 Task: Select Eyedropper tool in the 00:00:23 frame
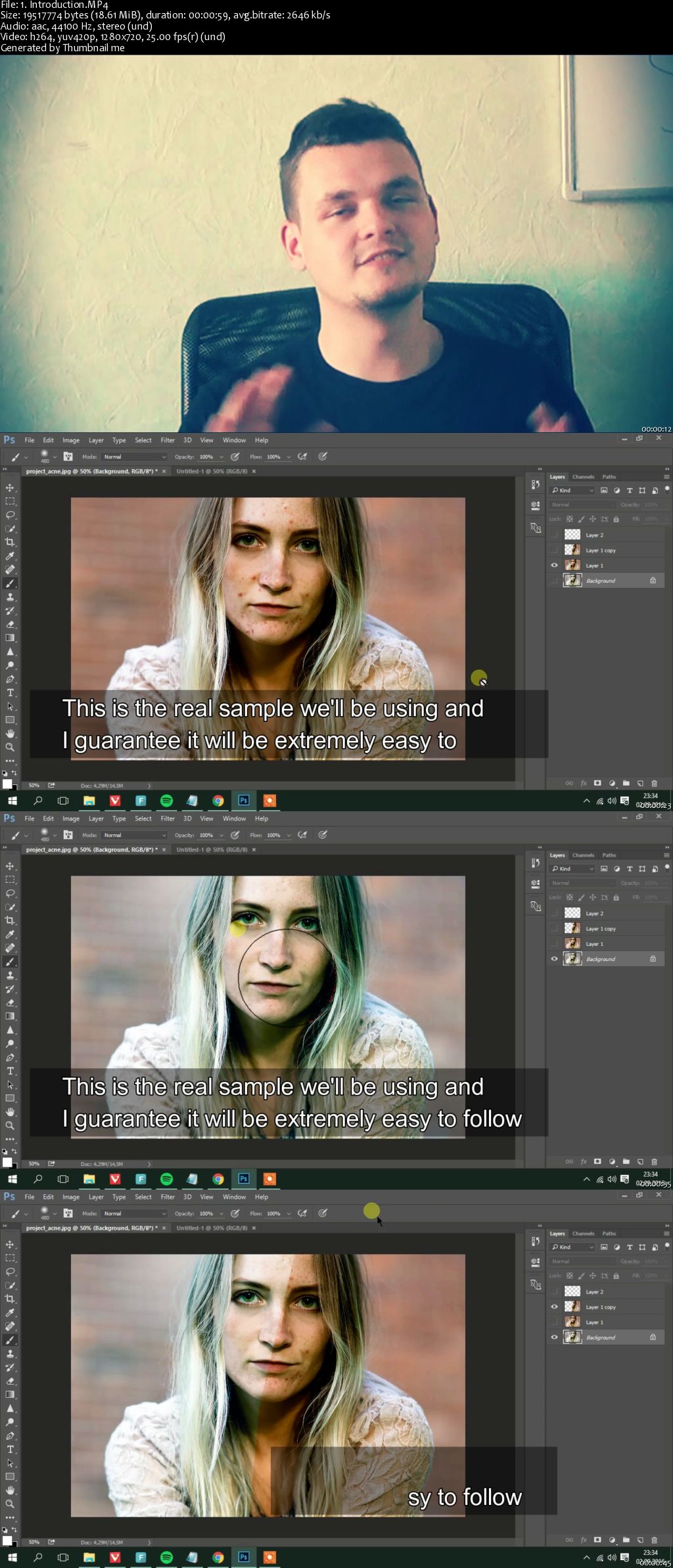point(10,556)
